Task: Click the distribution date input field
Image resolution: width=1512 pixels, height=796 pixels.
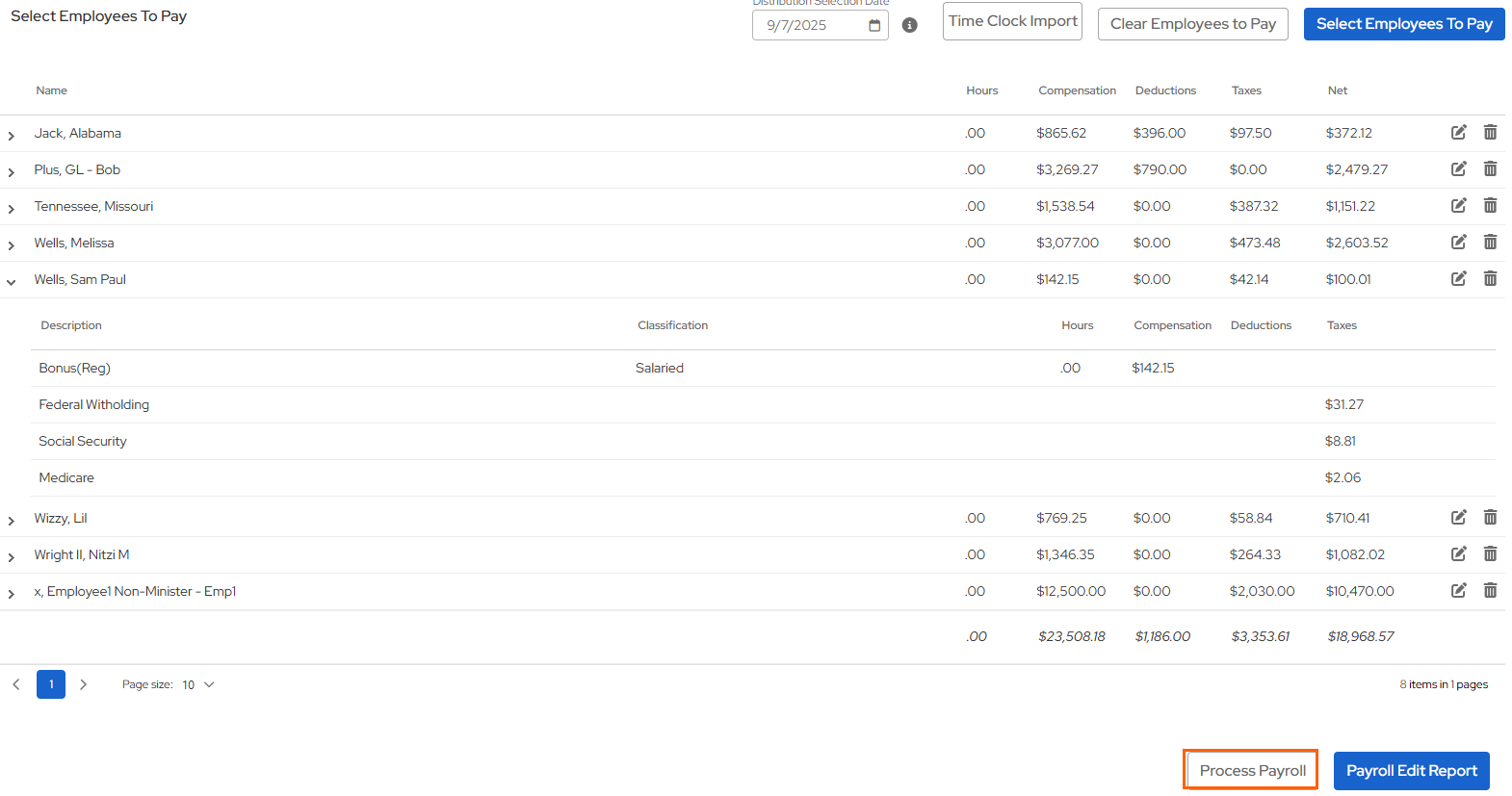Action: [809, 26]
